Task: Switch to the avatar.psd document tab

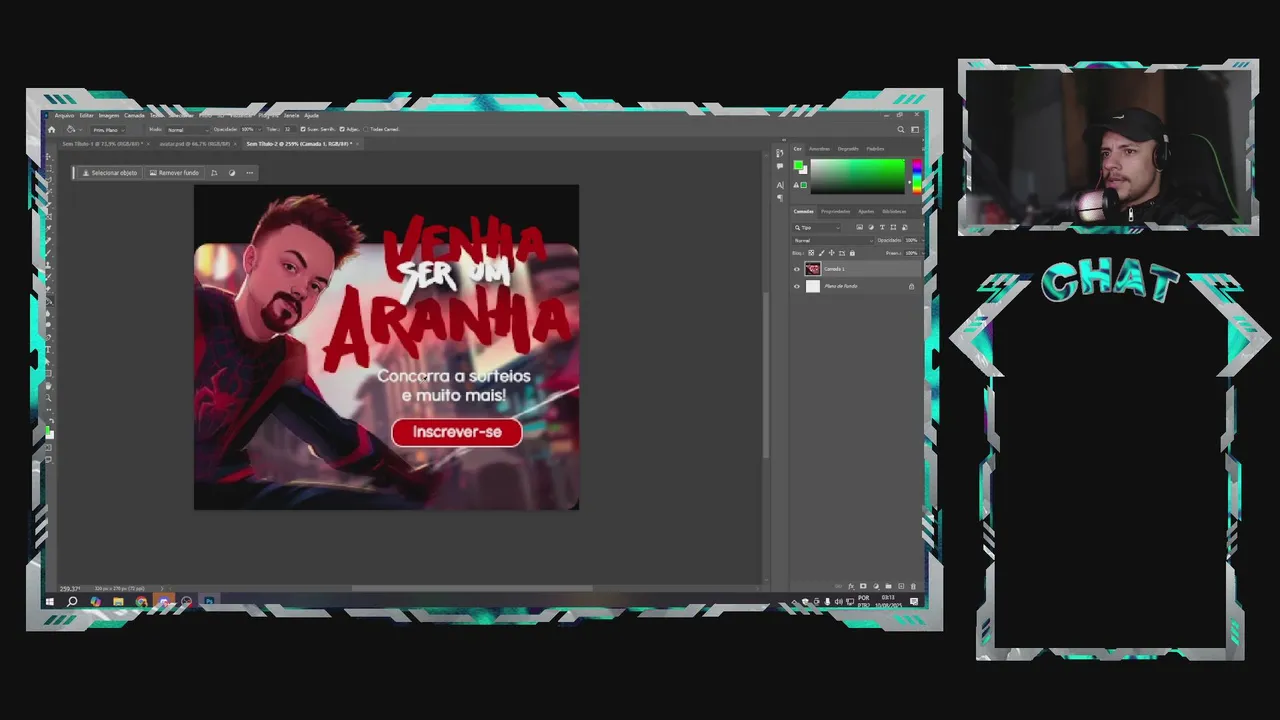Action: pyautogui.click(x=195, y=144)
